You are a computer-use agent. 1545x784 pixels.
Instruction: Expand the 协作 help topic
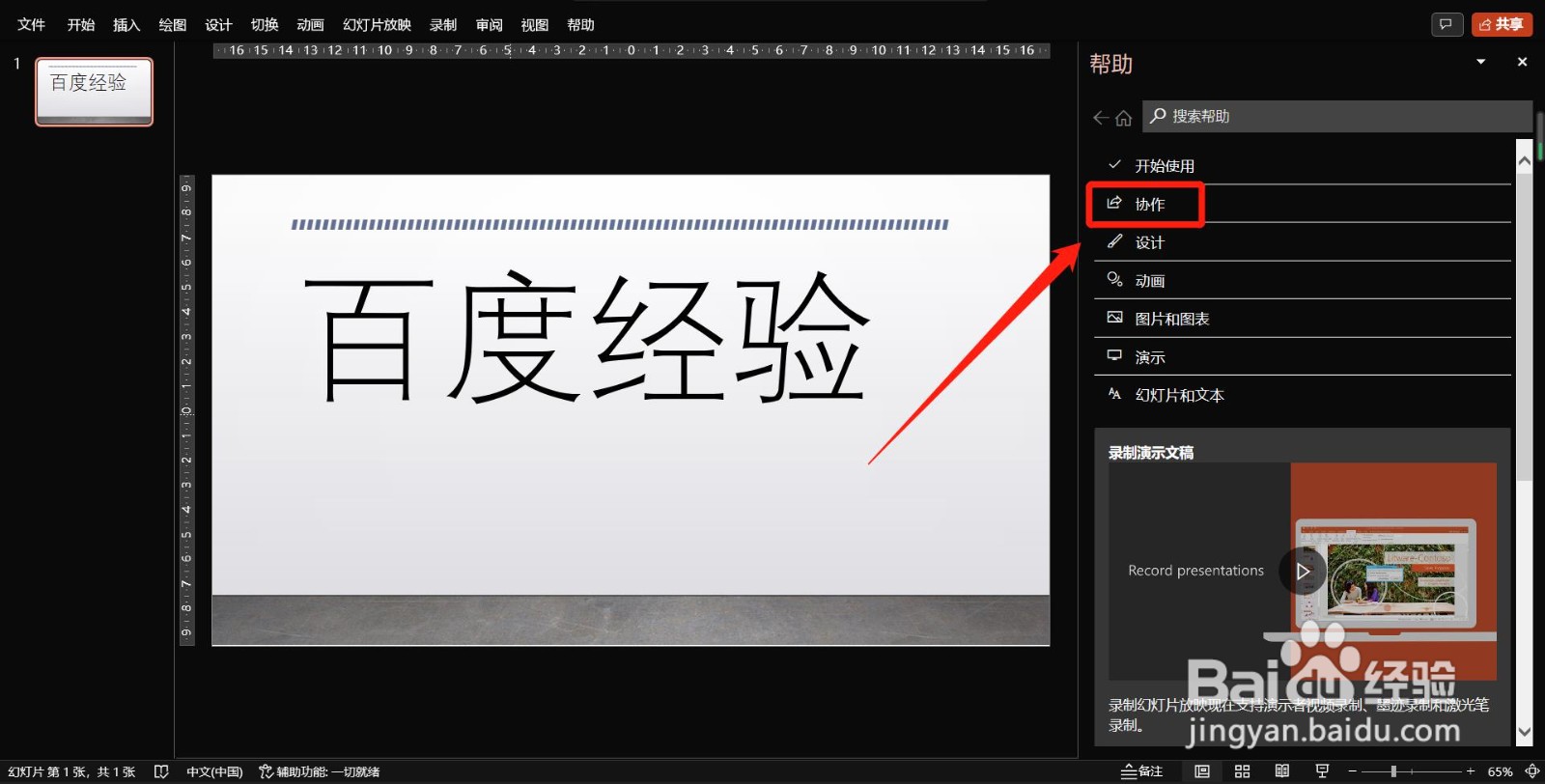pos(1303,204)
